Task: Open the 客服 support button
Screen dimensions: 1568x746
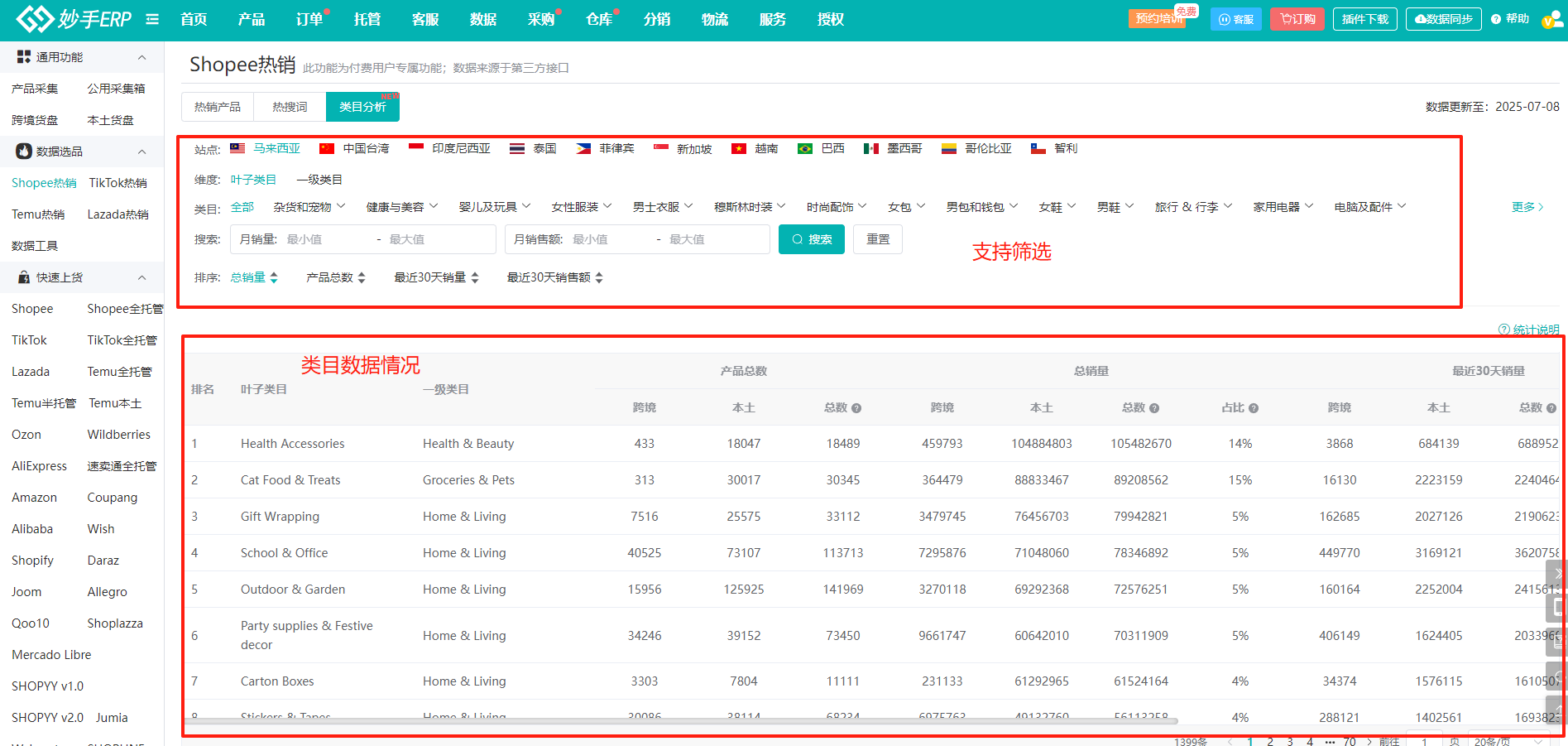Action: point(1236,19)
